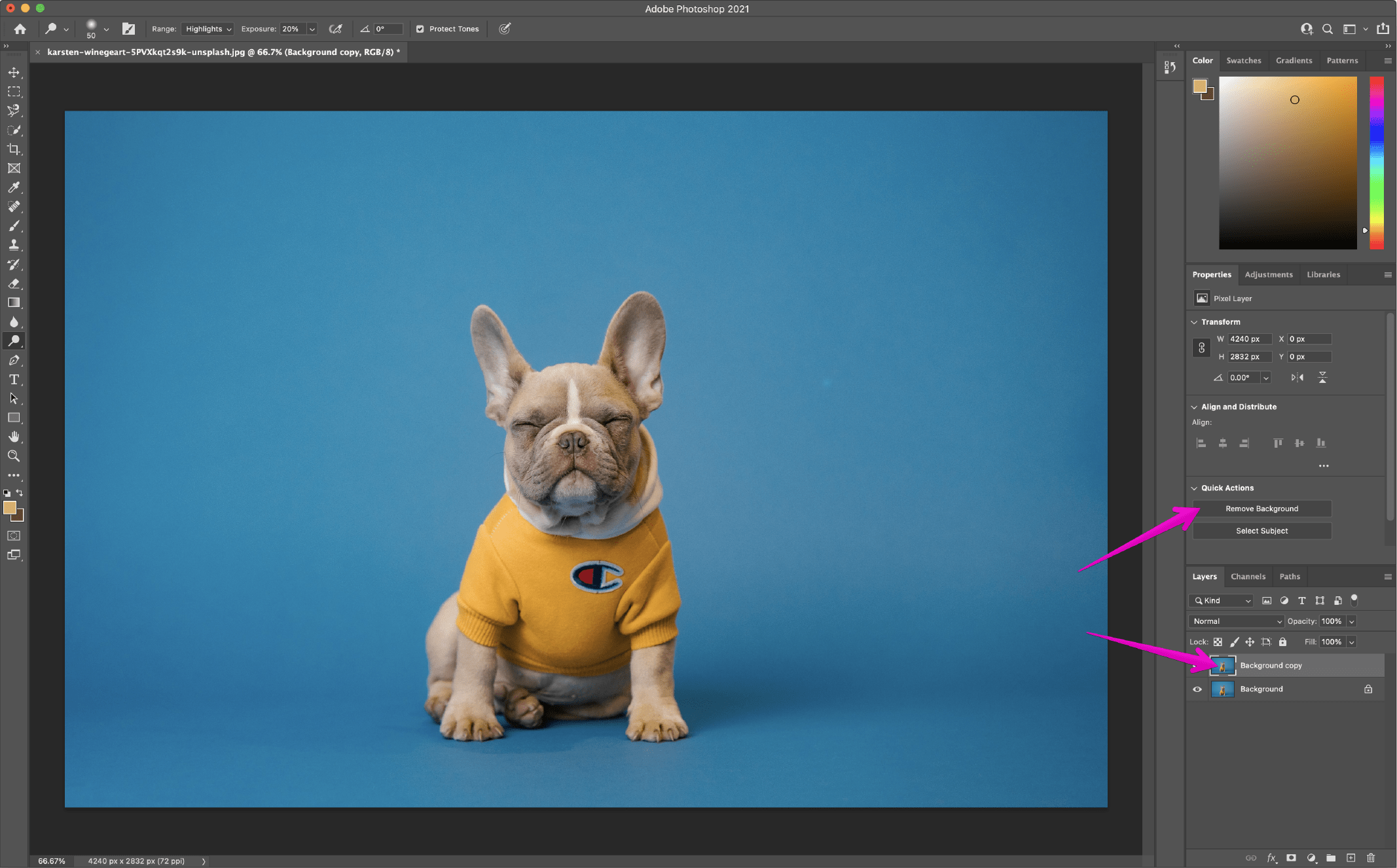This screenshot has height=868, width=1397.
Task: Click Remove Background quick action button
Action: coord(1262,509)
